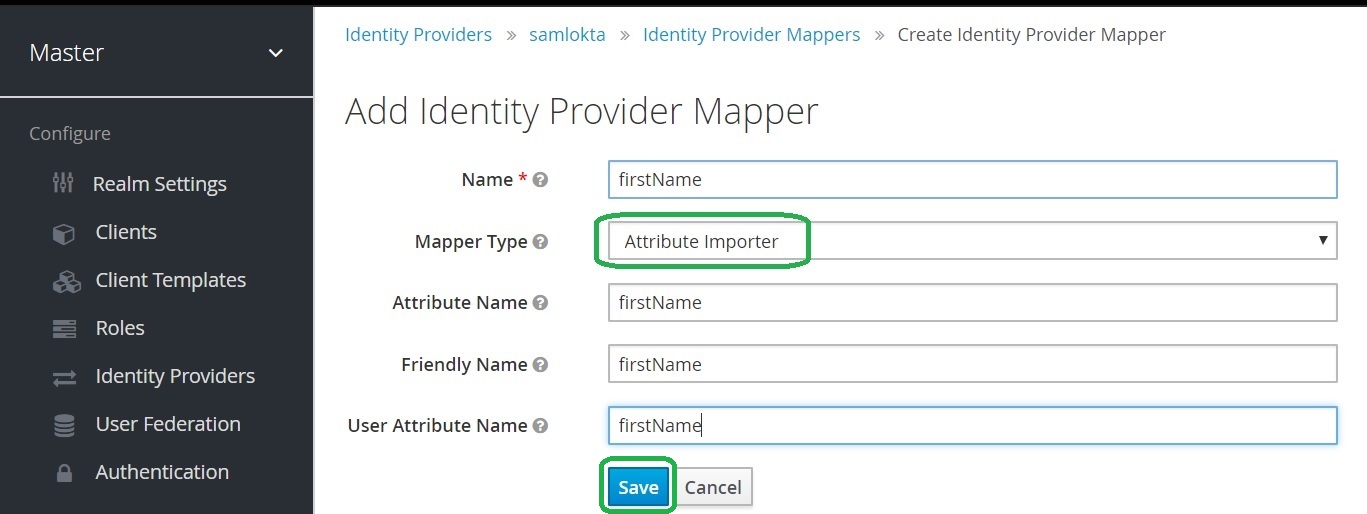Click the Identity Providers arrows icon
1367x514 pixels.
tap(64, 377)
